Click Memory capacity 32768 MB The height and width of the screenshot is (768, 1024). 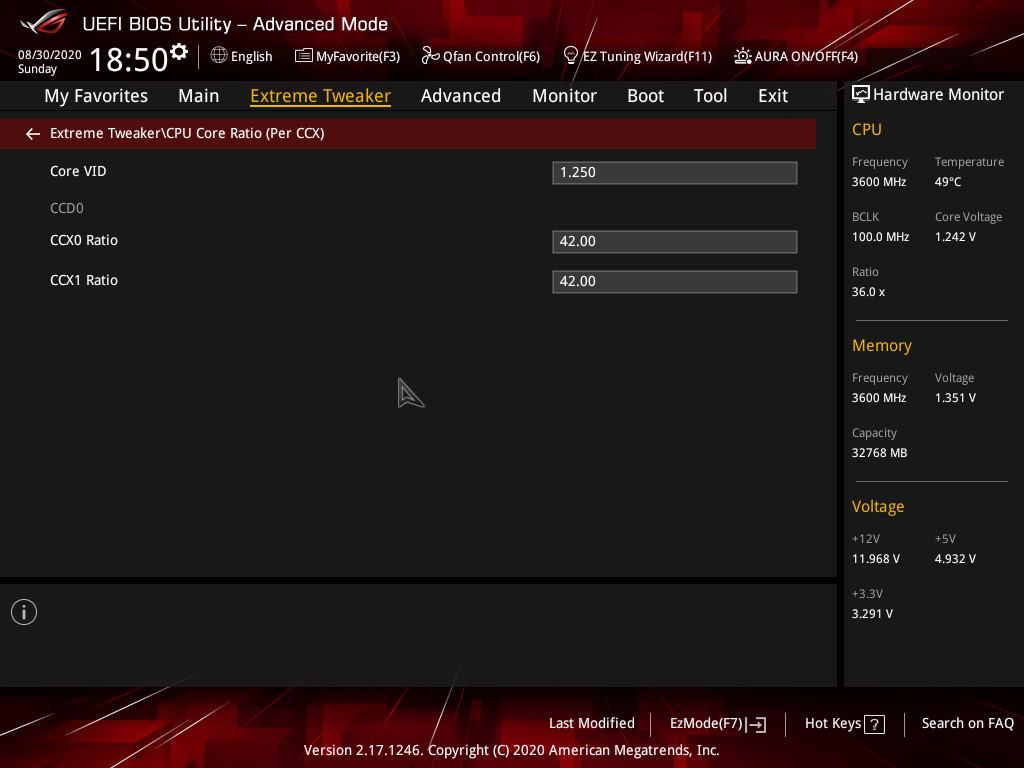(x=880, y=453)
